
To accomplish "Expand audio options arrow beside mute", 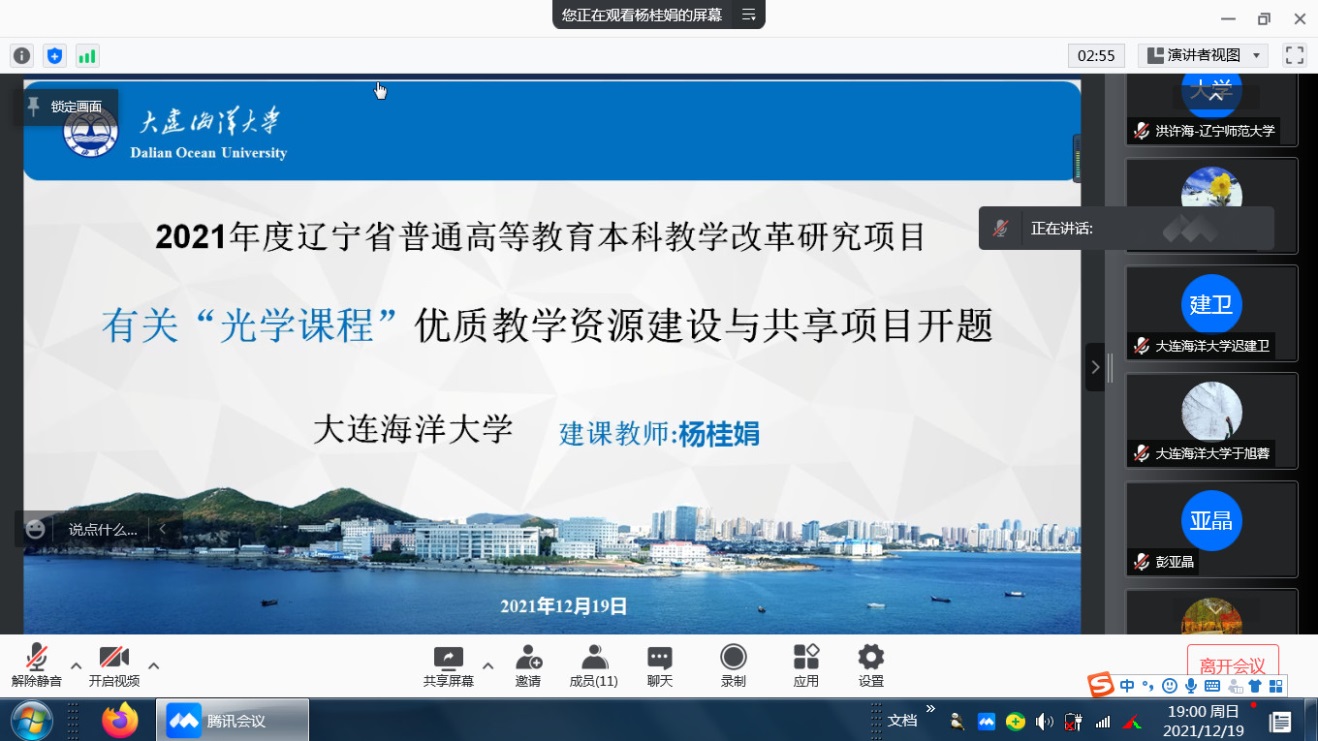I will 76,666.
